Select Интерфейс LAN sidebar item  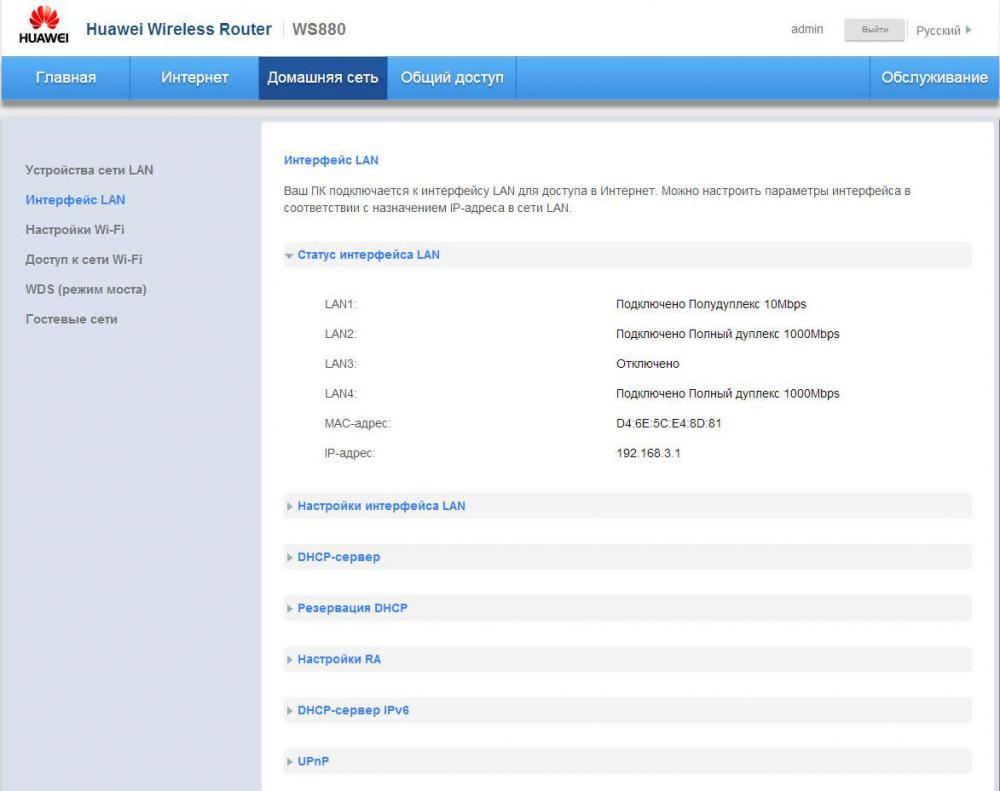tap(75, 200)
